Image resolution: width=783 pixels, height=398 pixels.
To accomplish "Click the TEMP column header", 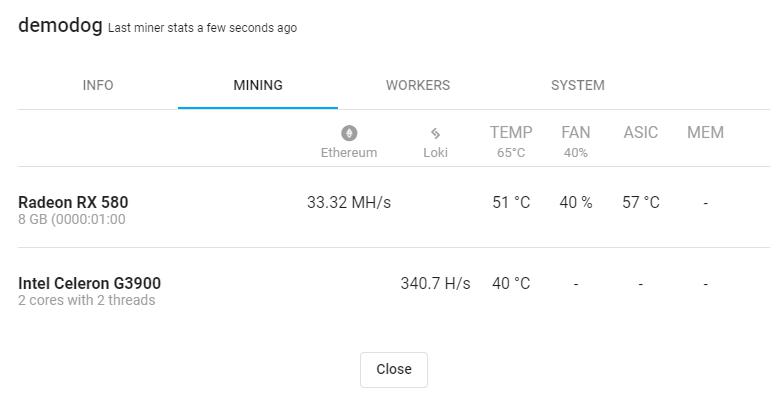I will 511,132.
